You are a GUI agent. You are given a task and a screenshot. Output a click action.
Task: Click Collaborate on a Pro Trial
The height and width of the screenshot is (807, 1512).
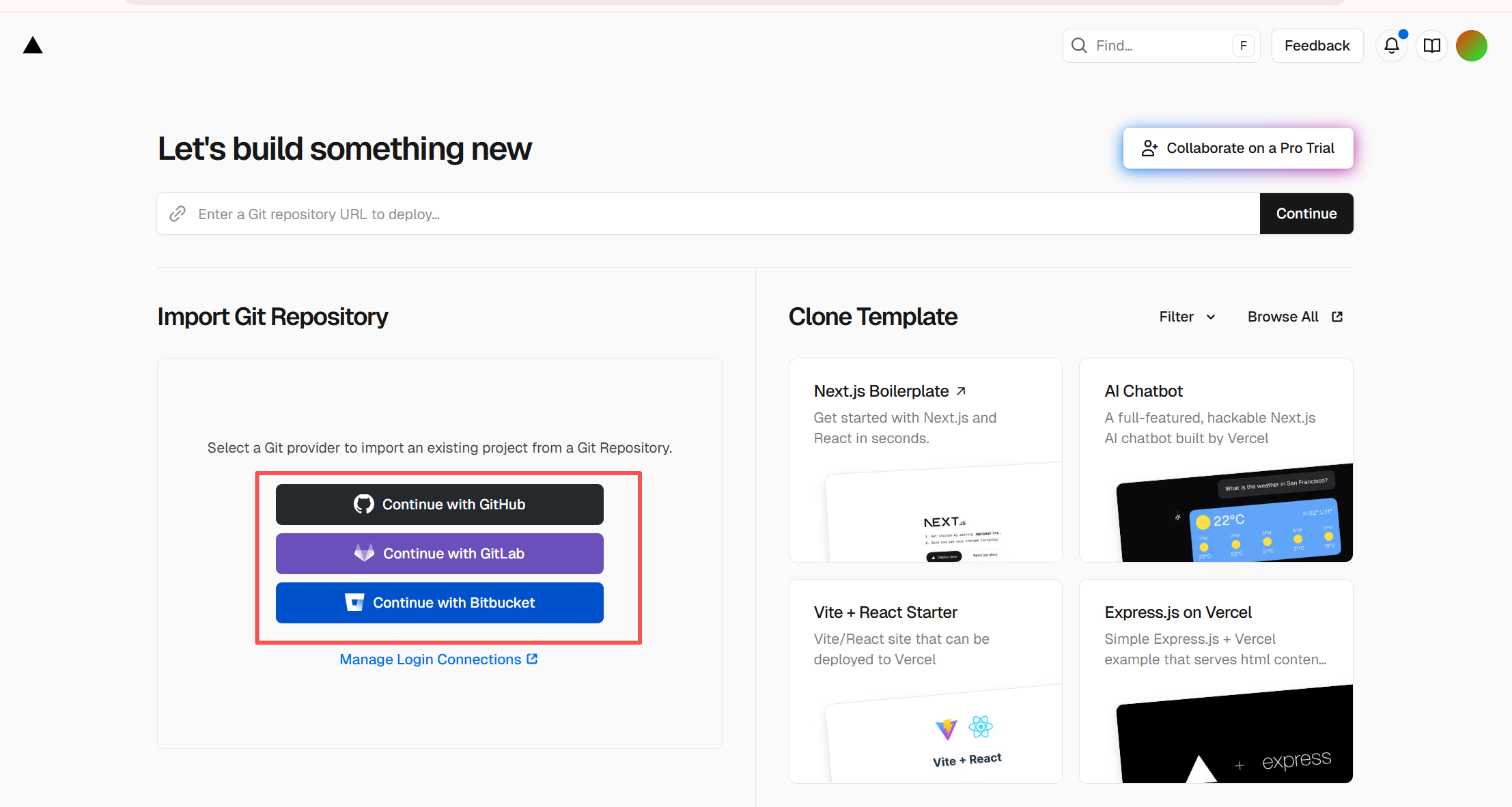pyautogui.click(x=1237, y=148)
